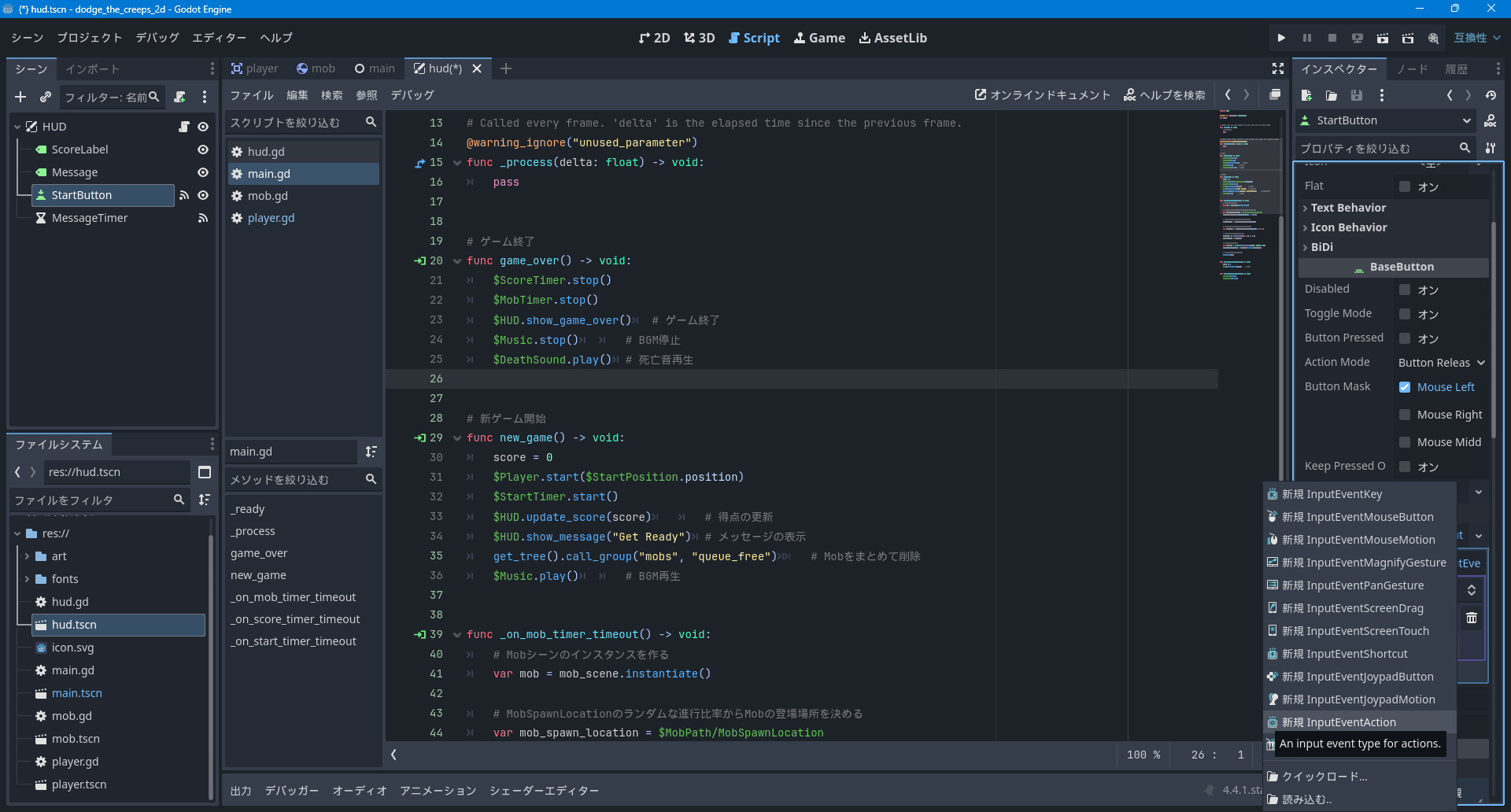Screen dimensions: 1511x812
Task: Attach a script to selected node
Action: [x=179, y=97]
